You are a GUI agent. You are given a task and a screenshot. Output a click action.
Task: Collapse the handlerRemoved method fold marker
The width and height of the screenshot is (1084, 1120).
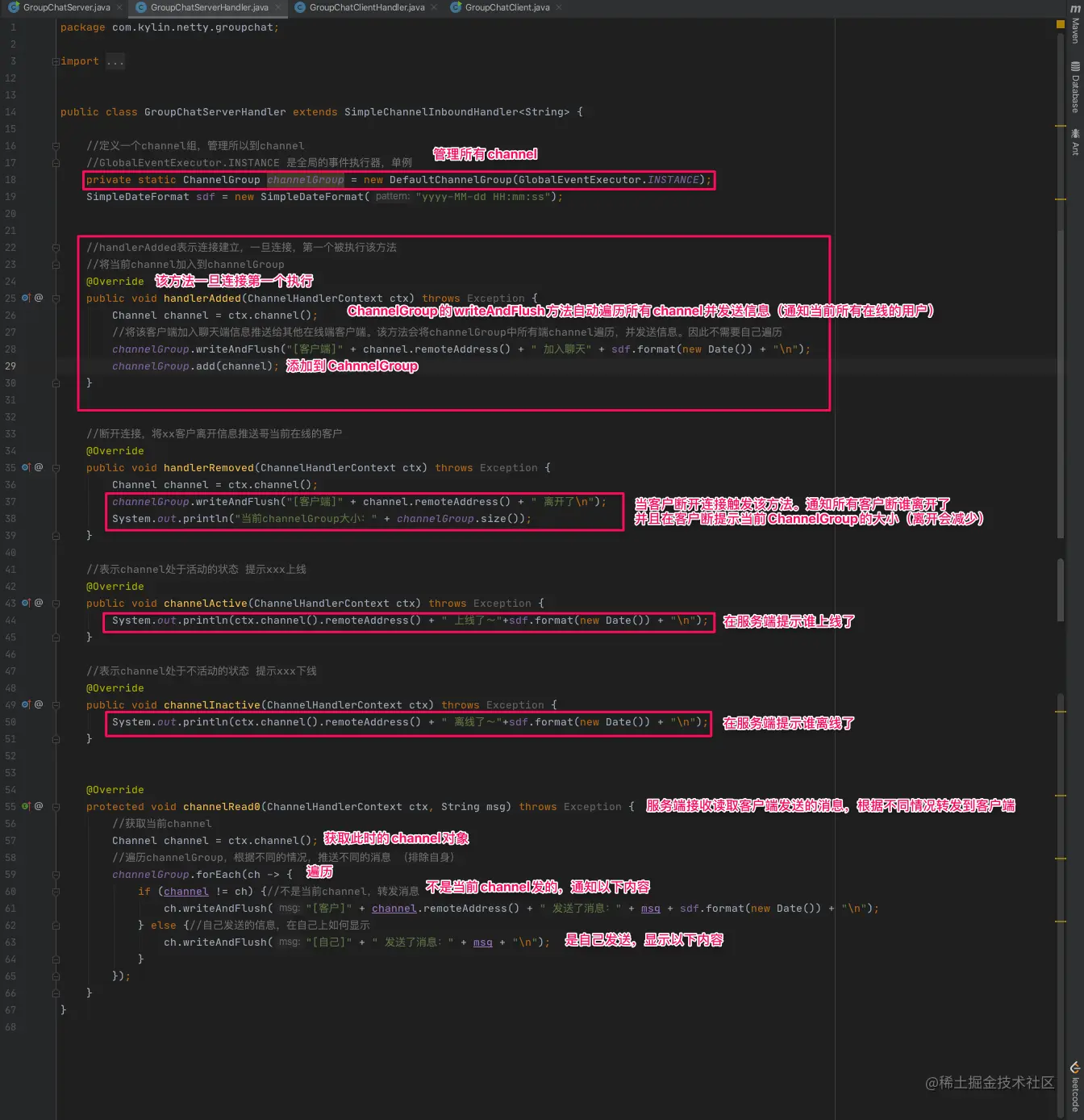[x=56, y=467]
